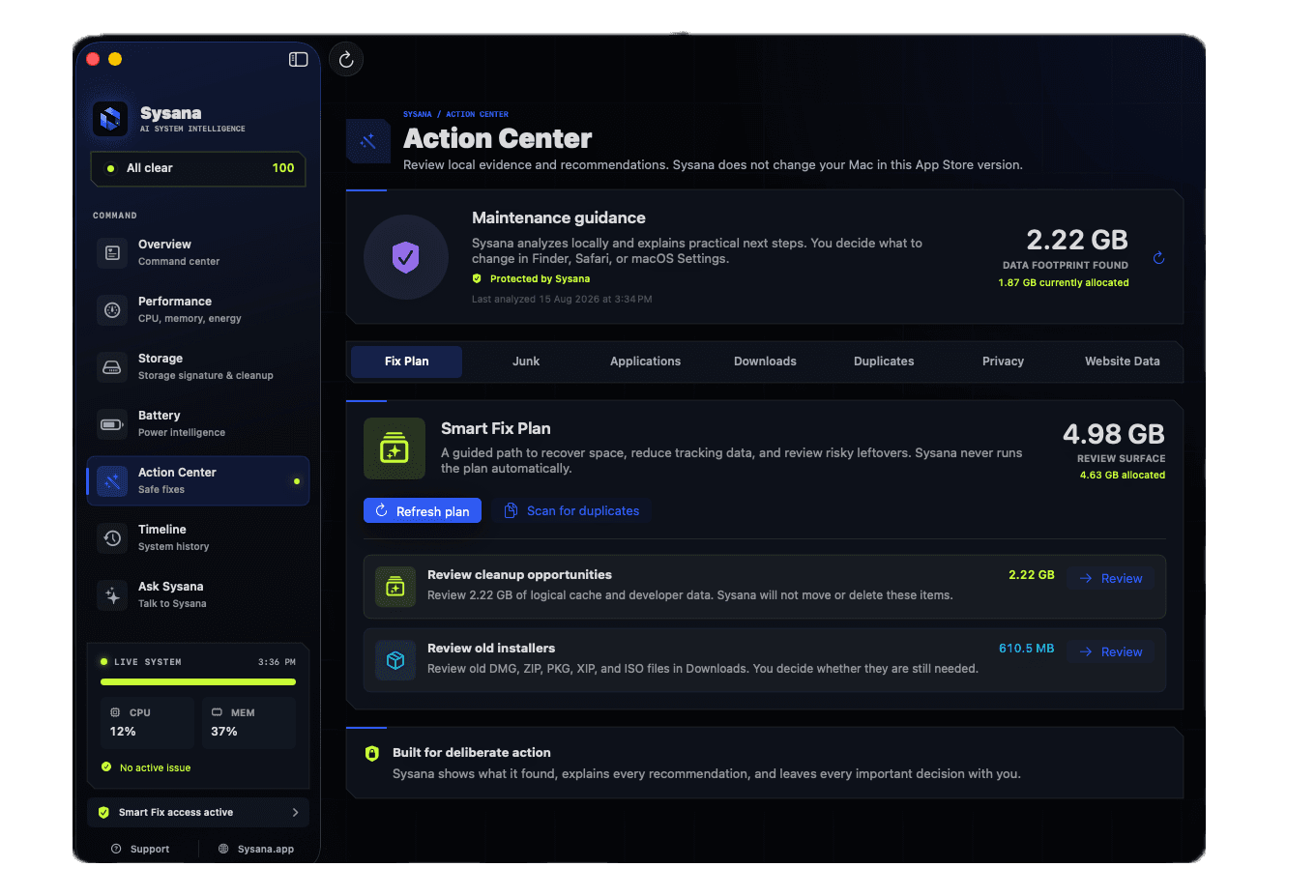Click the live system green progress bar
This screenshot has height=896, width=1316.
[198, 681]
